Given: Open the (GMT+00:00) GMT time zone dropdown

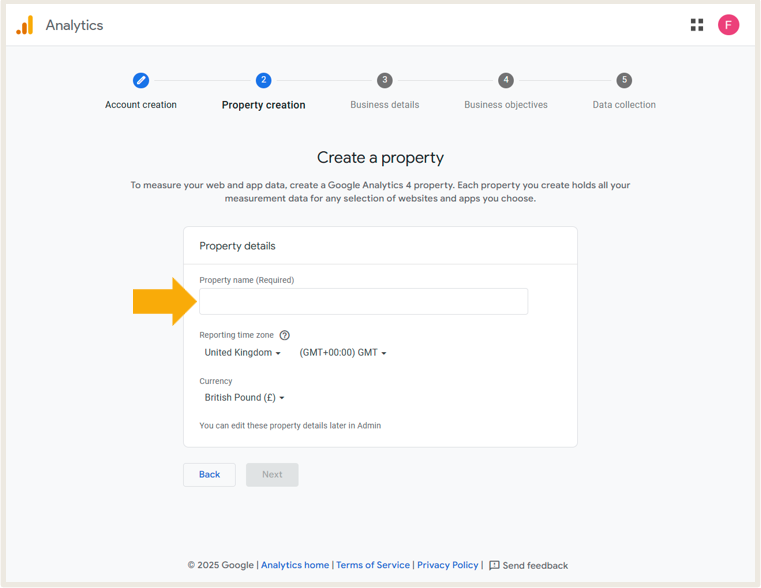Looking at the screenshot, I should [343, 353].
